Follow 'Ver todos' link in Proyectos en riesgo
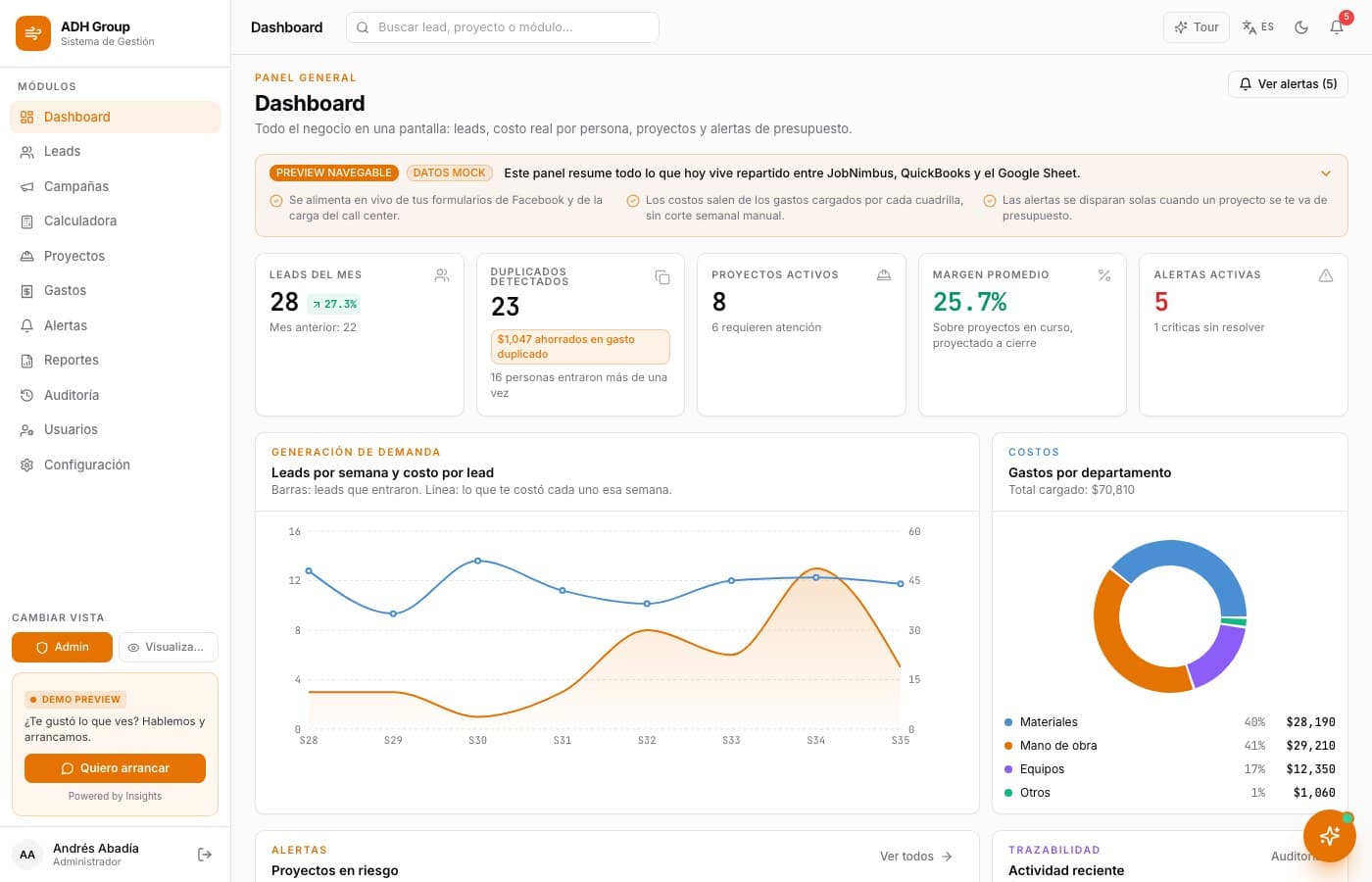Screen dimensions: 1372x882 pos(916,857)
